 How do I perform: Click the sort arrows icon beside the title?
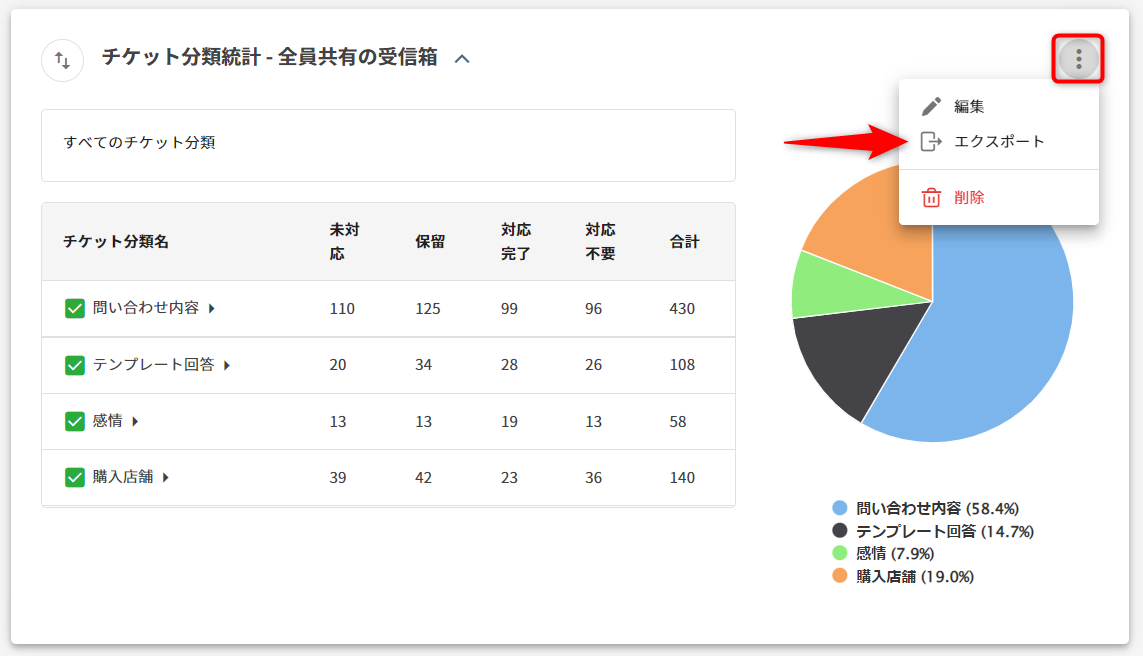pos(62,60)
